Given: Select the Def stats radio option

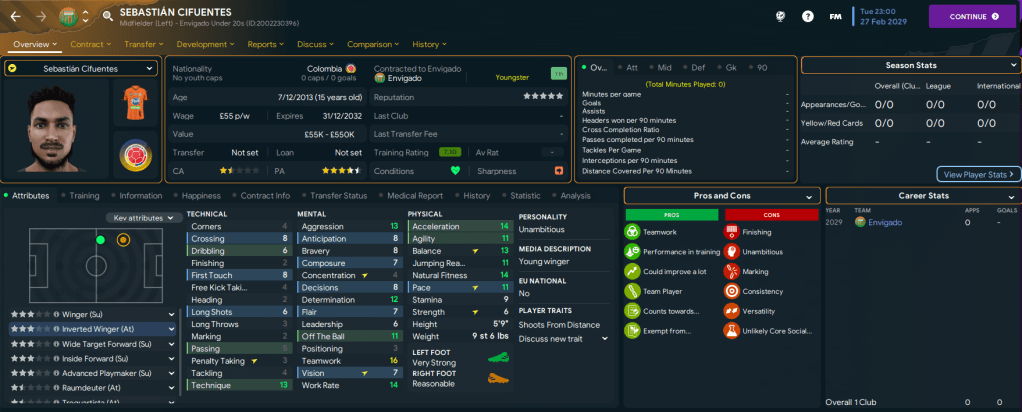Looking at the screenshot, I should click(x=700, y=68).
